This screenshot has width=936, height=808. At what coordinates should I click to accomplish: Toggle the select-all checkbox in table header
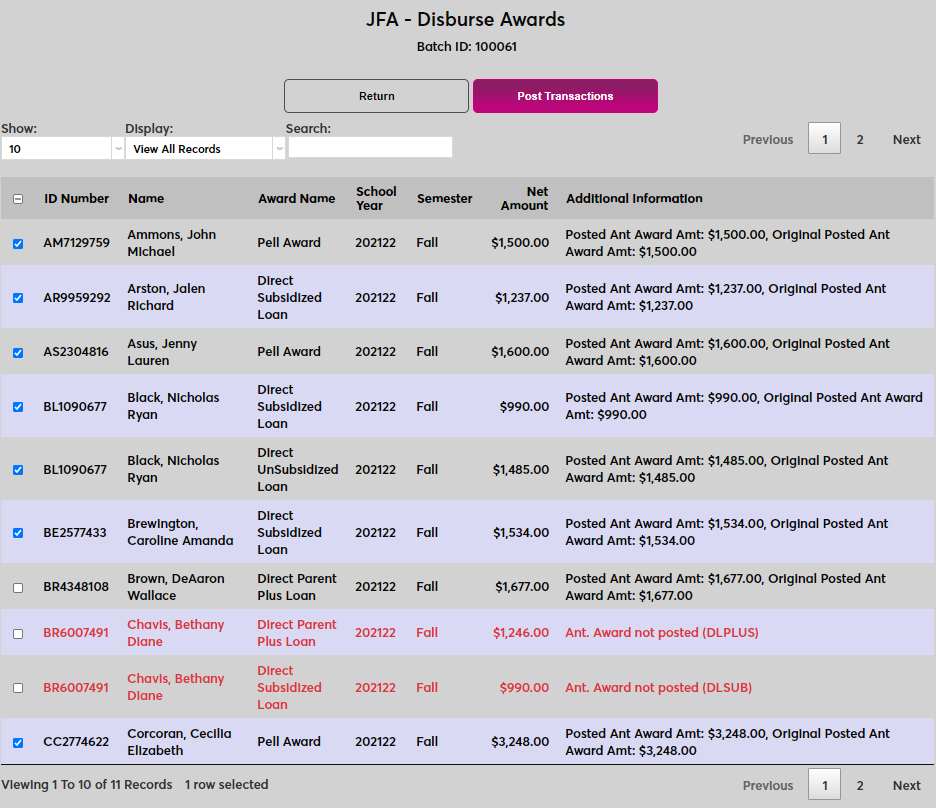18,199
